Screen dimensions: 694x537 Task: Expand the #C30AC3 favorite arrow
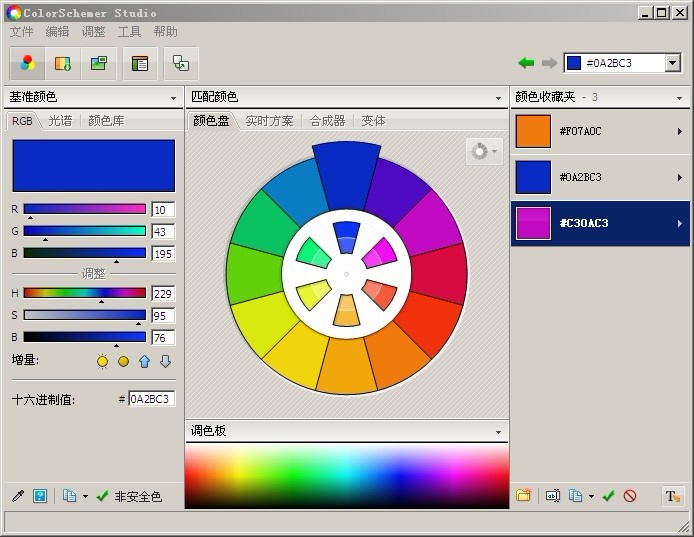pos(679,224)
